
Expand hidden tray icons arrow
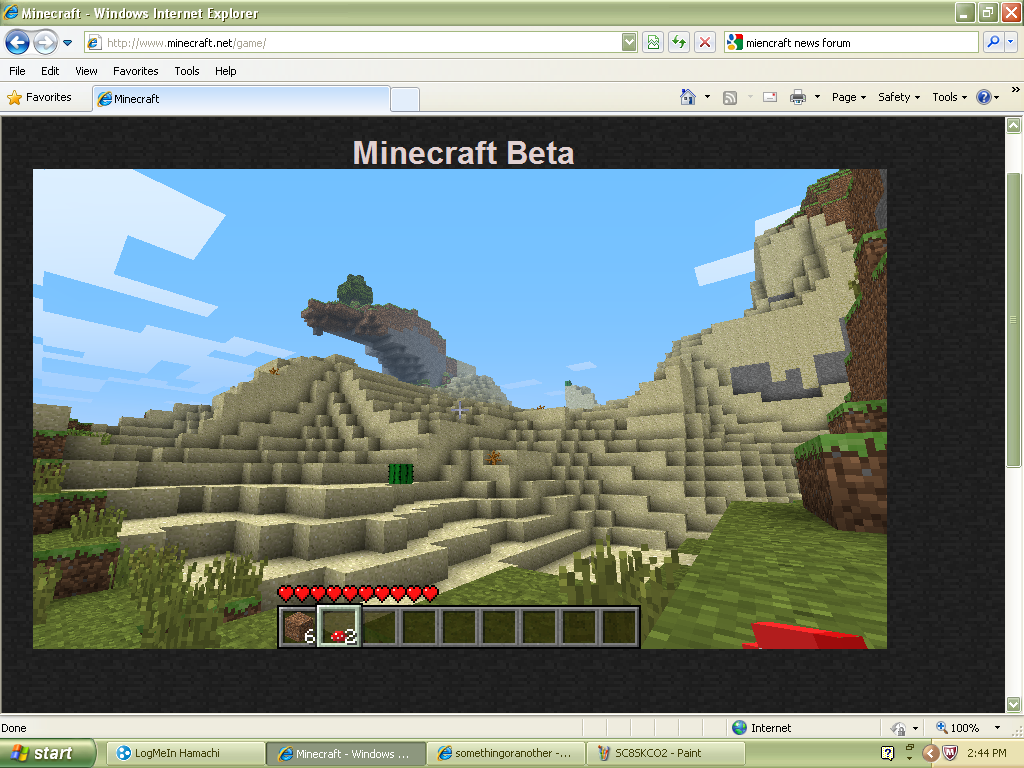[931, 753]
